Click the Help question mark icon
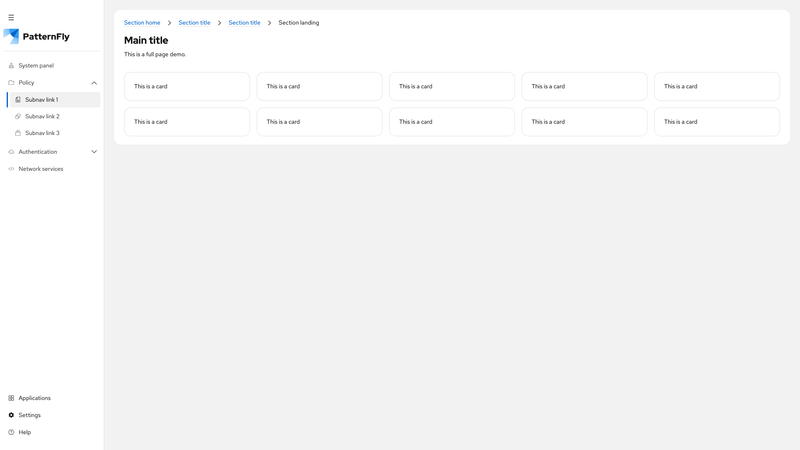Image resolution: width=800 pixels, height=450 pixels. (x=11, y=432)
